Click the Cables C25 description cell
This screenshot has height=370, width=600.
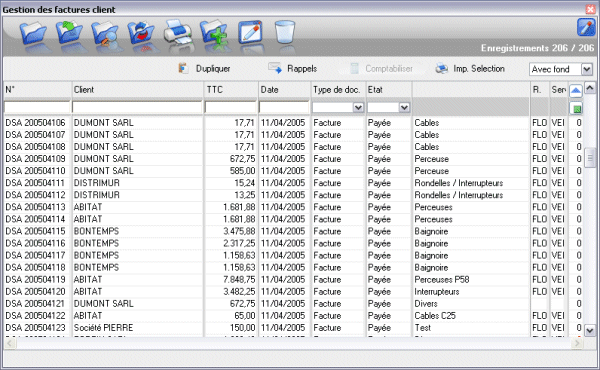click(435, 316)
